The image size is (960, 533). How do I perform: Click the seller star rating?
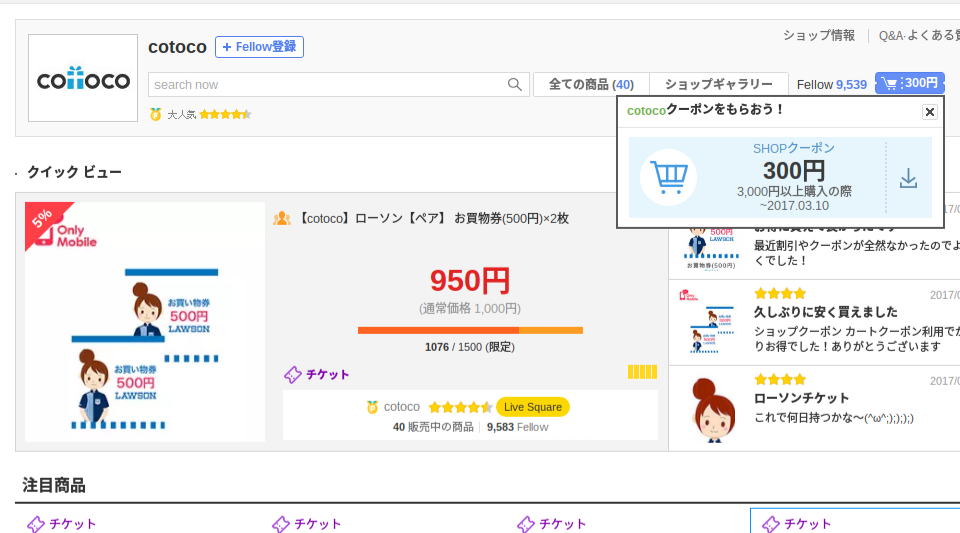[460, 407]
